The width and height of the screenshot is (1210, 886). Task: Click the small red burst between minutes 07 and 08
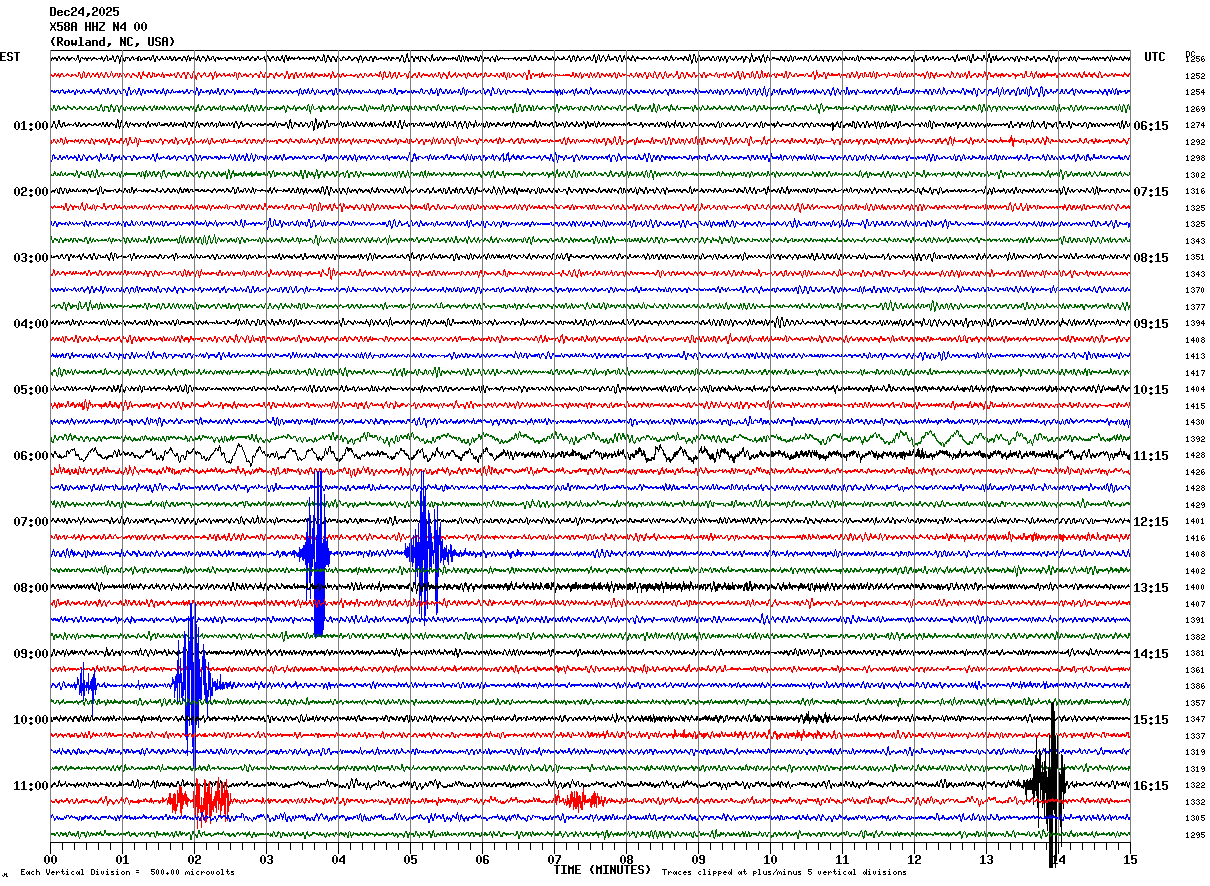click(x=580, y=800)
